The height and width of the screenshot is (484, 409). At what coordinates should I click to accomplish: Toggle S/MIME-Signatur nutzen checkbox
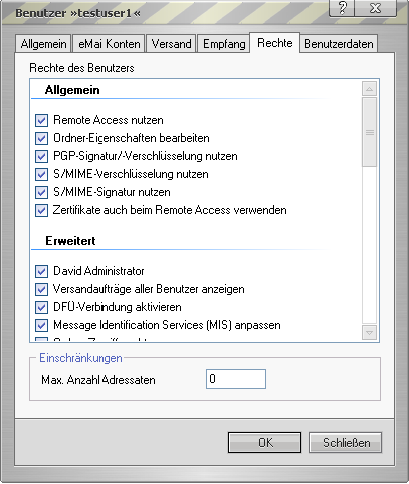41,192
